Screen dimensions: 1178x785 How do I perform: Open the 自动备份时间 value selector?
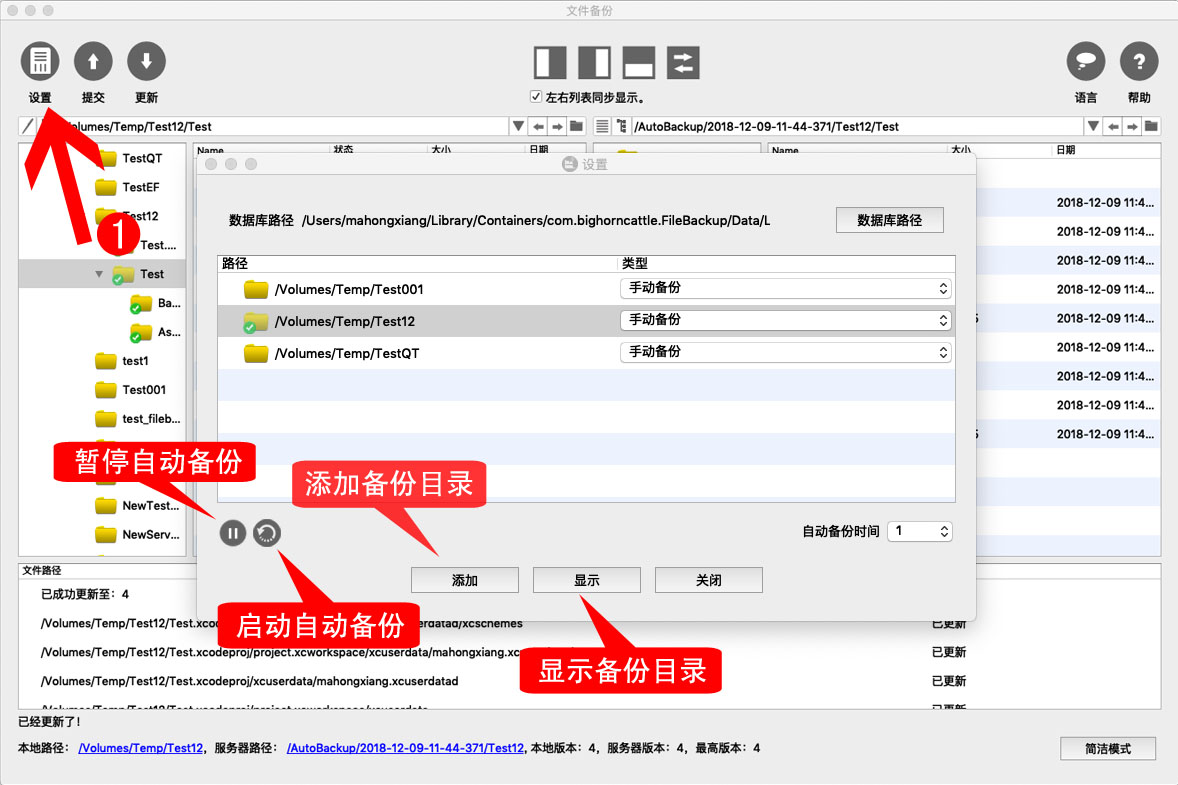920,531
